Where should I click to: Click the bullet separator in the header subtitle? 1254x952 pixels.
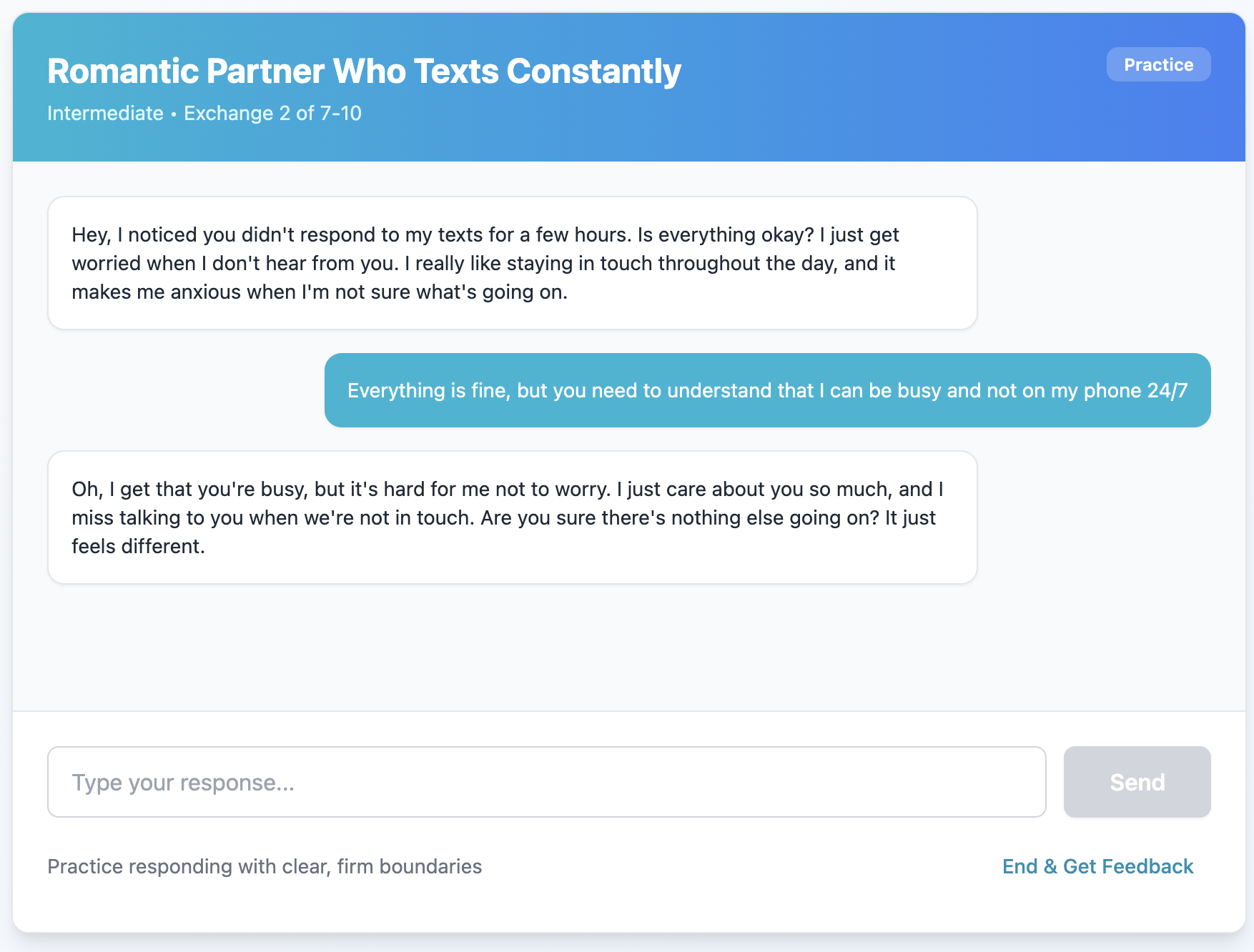click(174, 114)
